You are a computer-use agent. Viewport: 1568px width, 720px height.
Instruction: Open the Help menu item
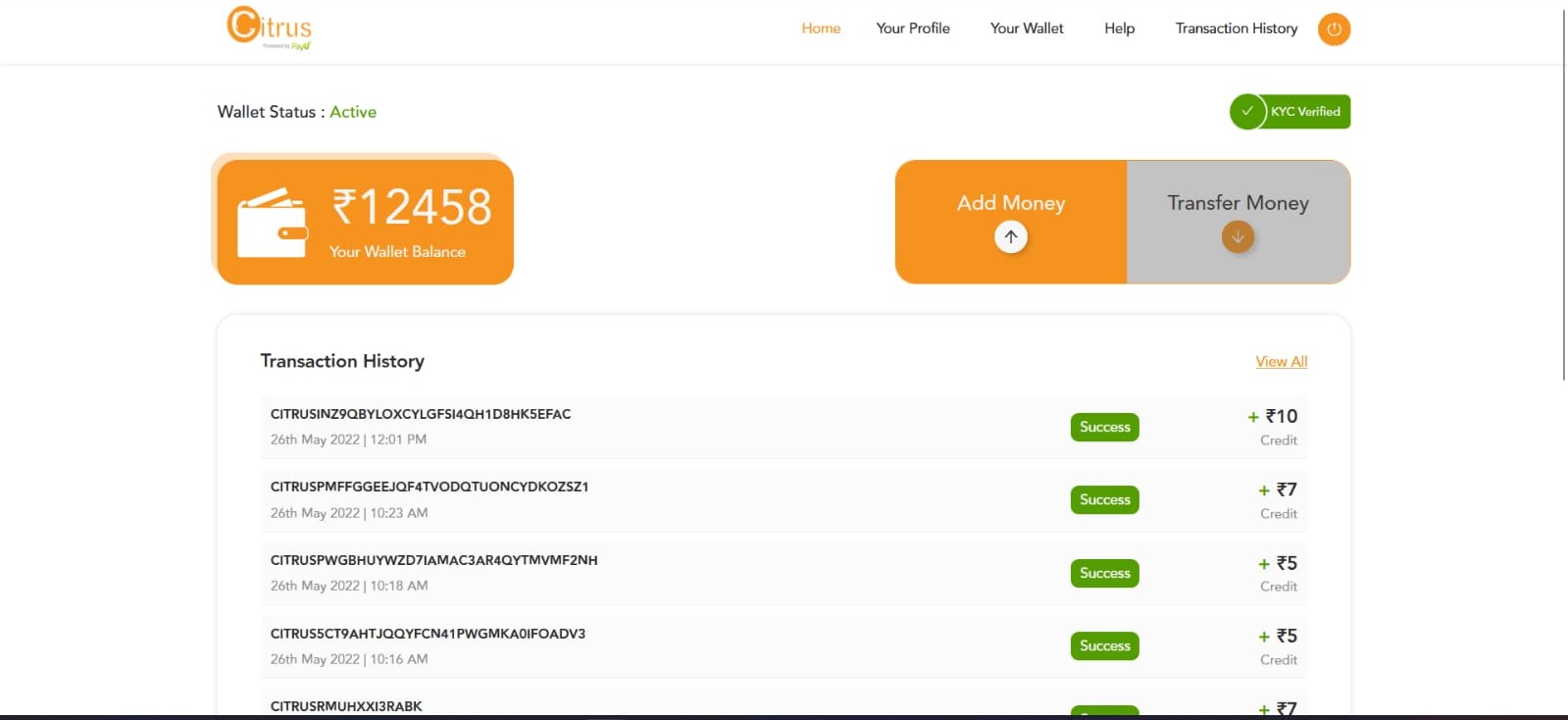(1119, 28)
